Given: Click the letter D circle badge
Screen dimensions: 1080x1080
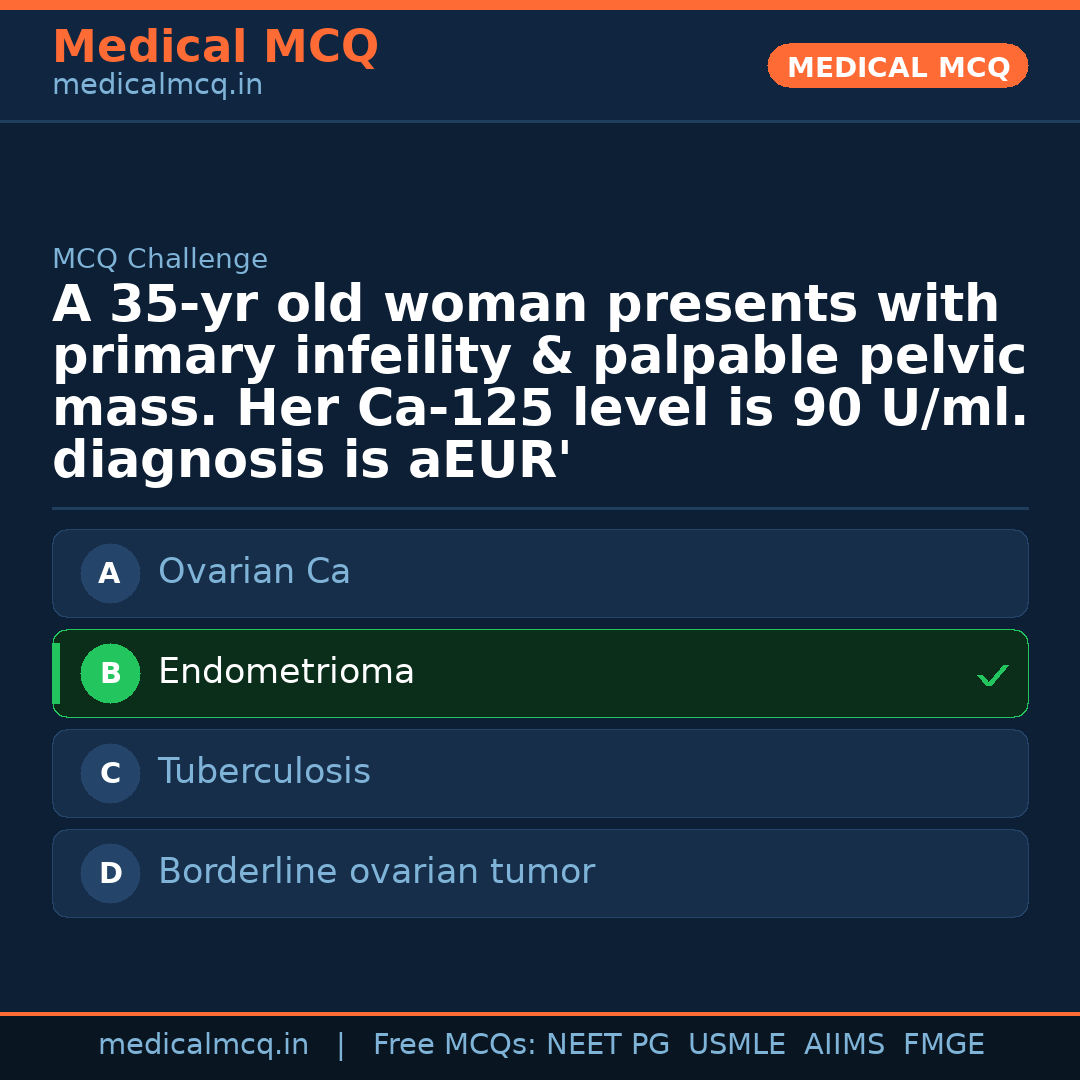Looking at the screenshot, I should [110, 873].
